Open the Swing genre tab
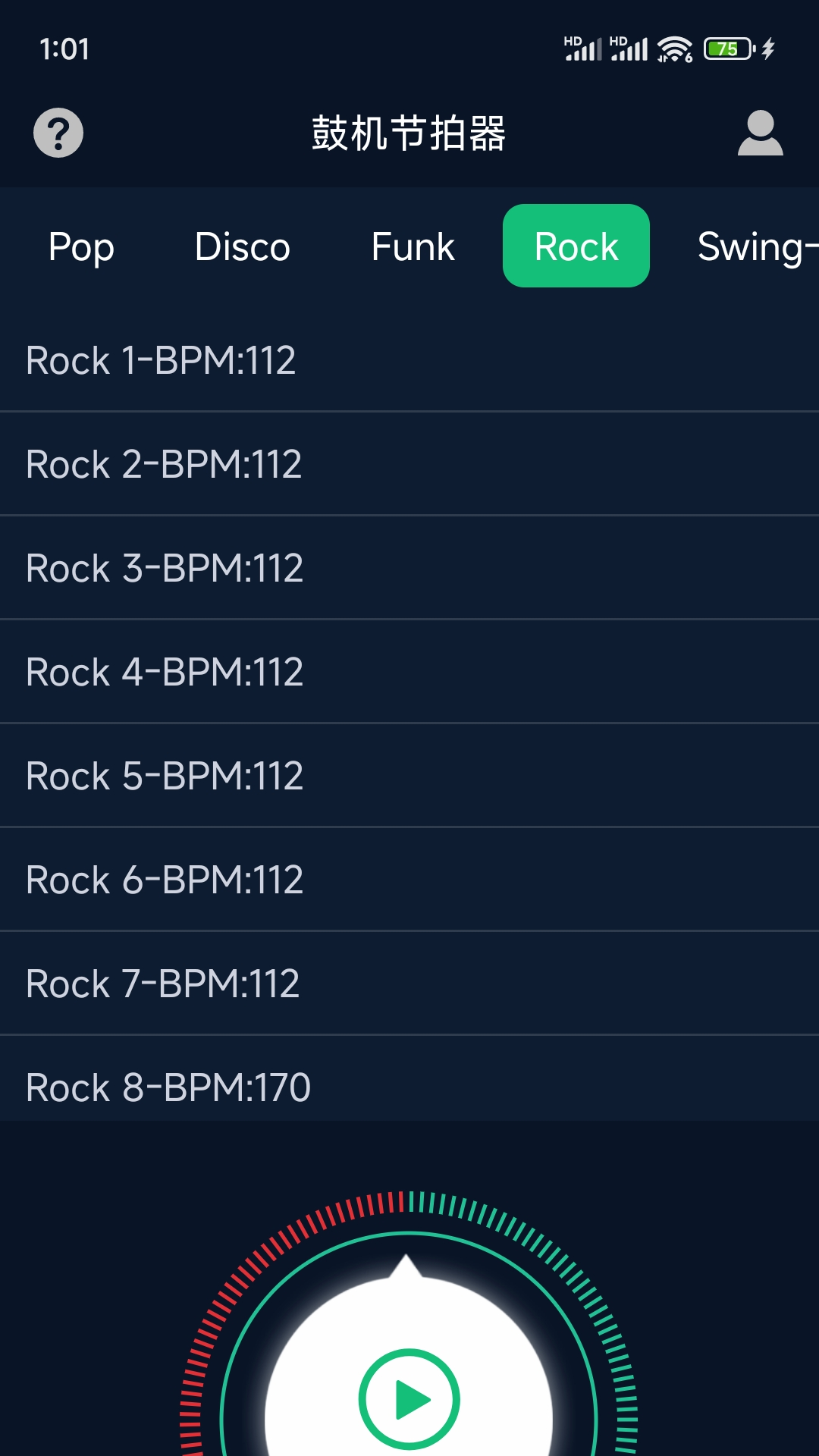The image size is (819, 1456). 755,246
